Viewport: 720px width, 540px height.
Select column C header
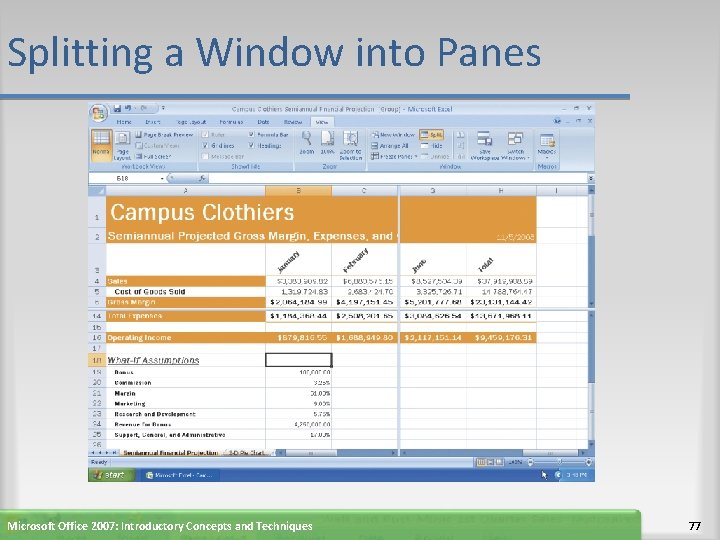364,190
